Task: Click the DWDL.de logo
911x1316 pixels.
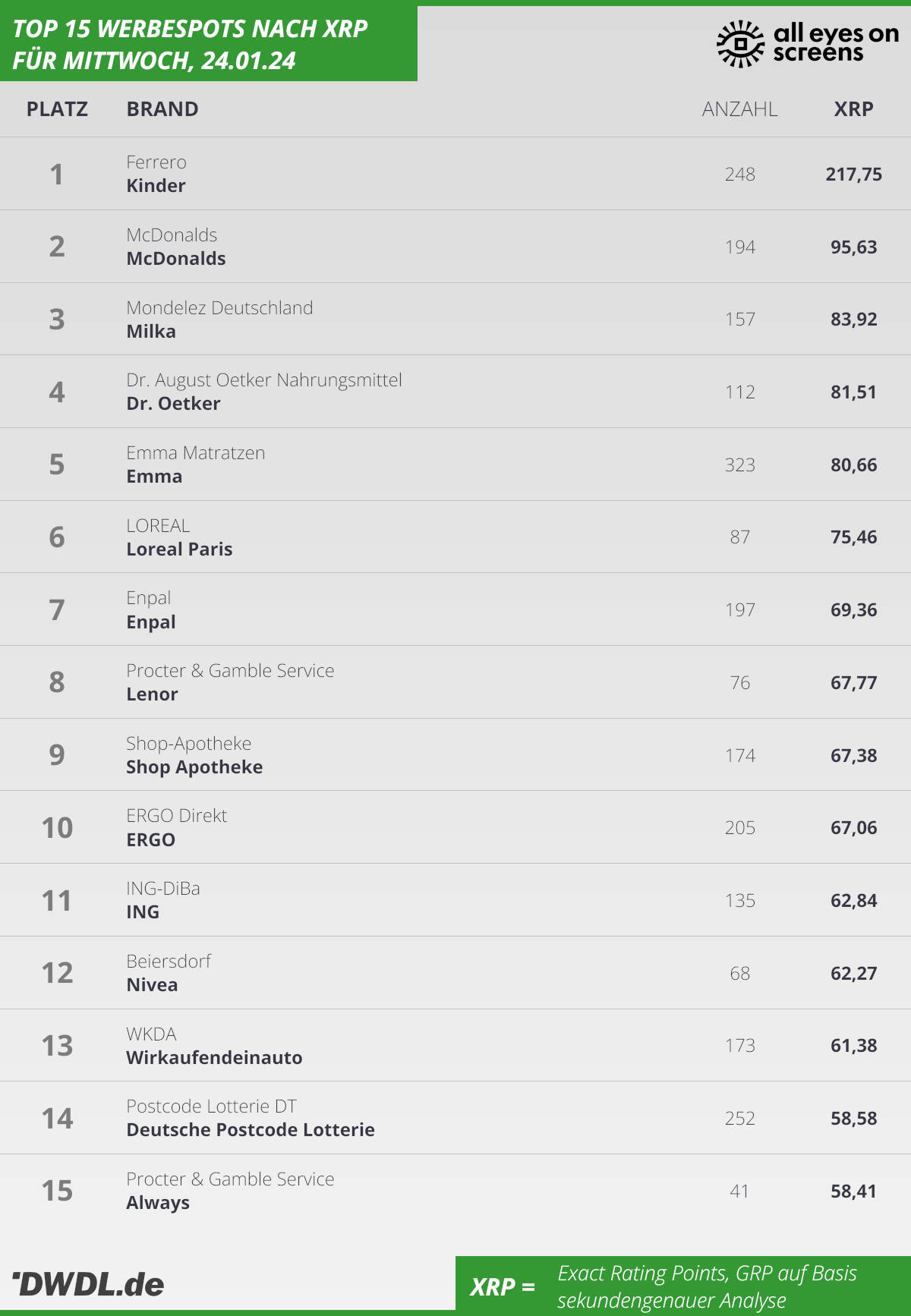Action: (x=89, y=1284)
